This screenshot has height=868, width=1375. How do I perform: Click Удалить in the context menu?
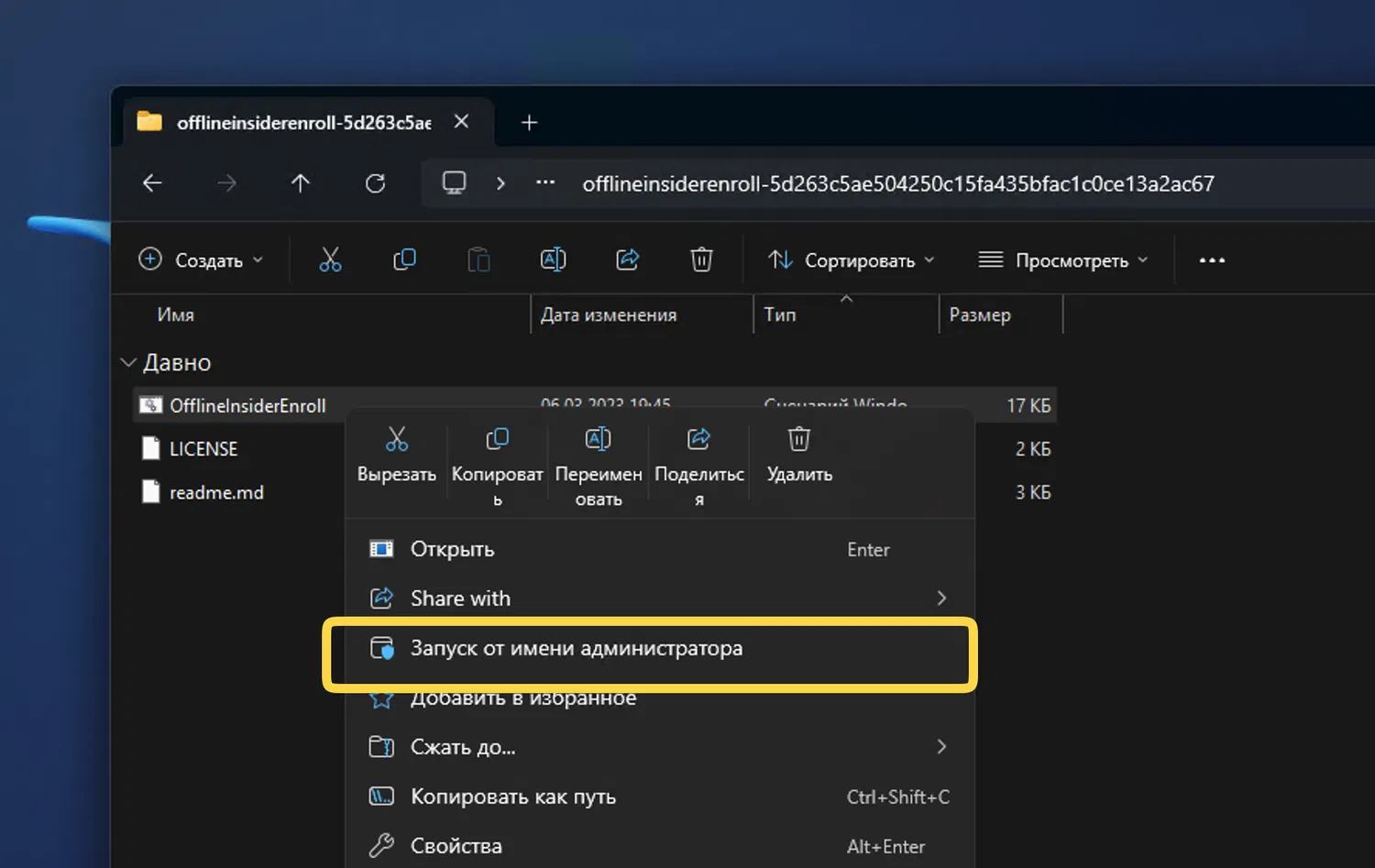pyautogui.click(x=799, y=455)
